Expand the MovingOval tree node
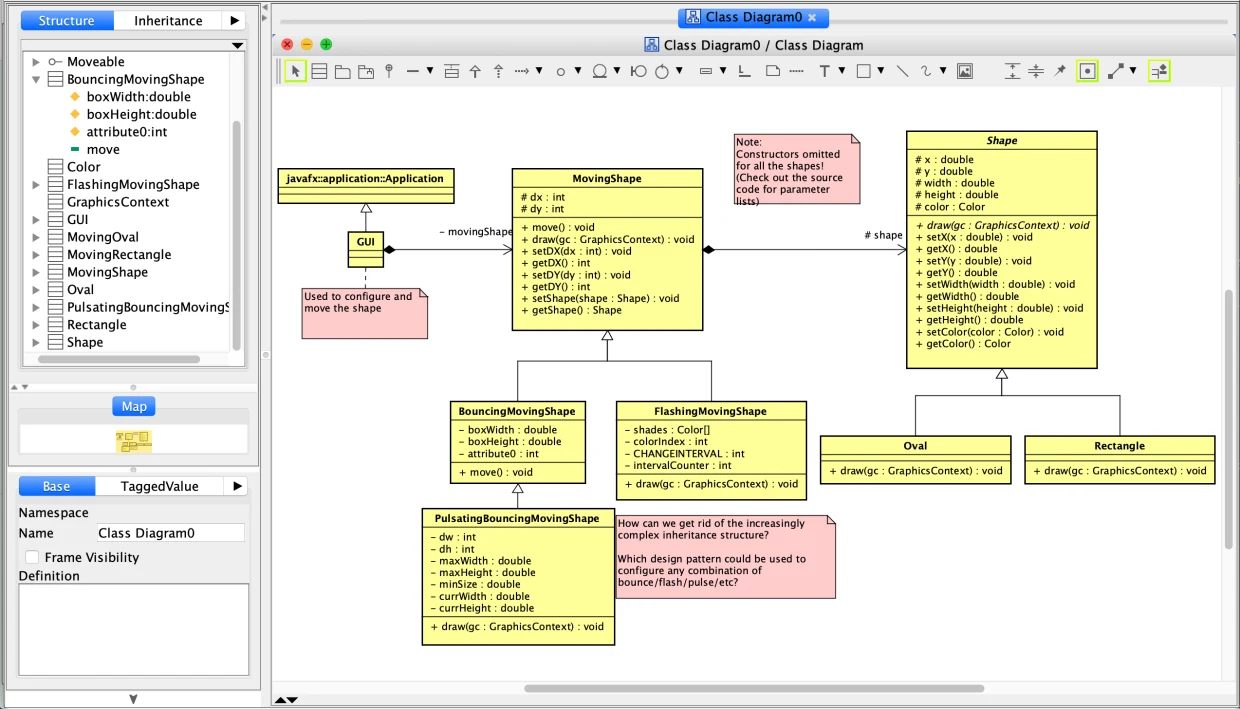The width and height of the screenshot is (1240, 709). (36, 237)
